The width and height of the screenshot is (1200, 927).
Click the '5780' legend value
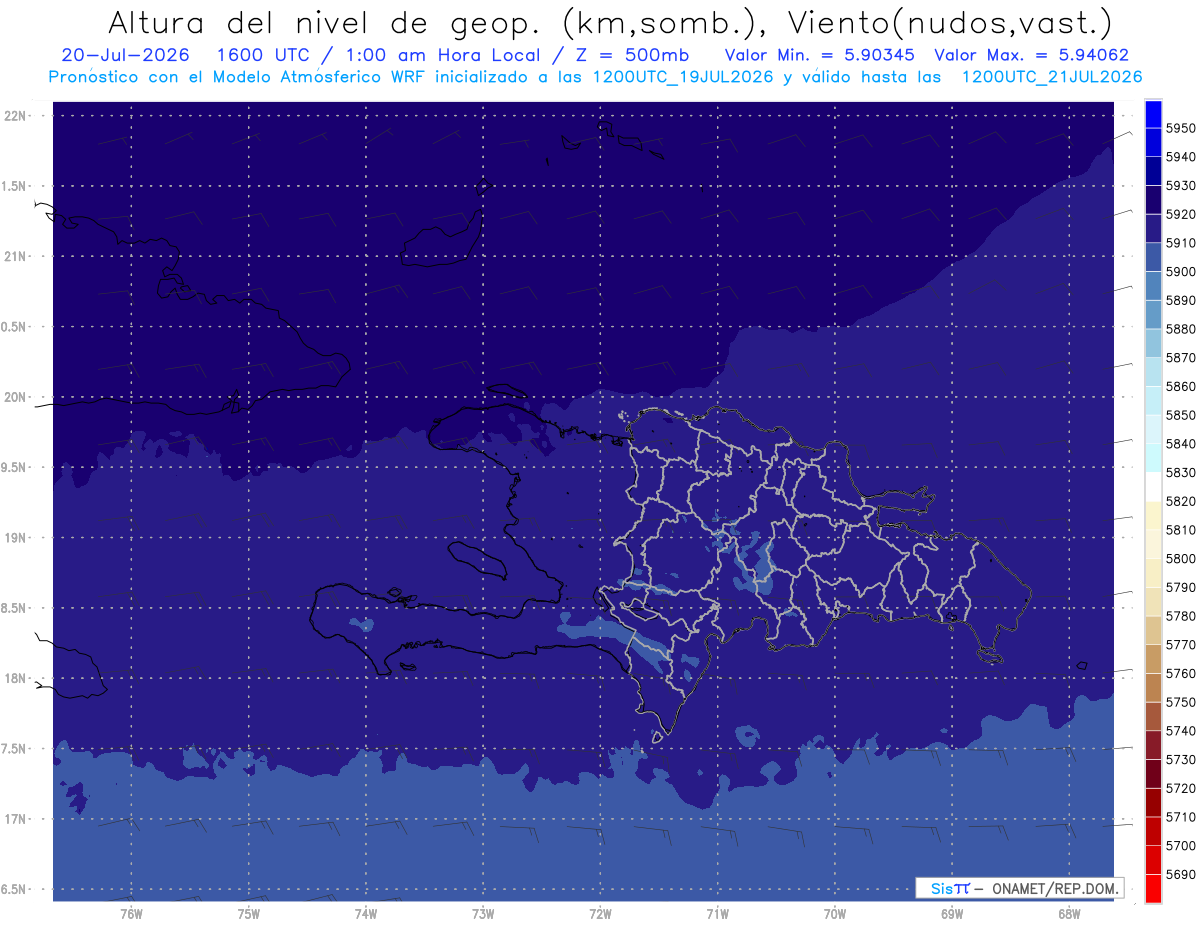click(1180, 616)
